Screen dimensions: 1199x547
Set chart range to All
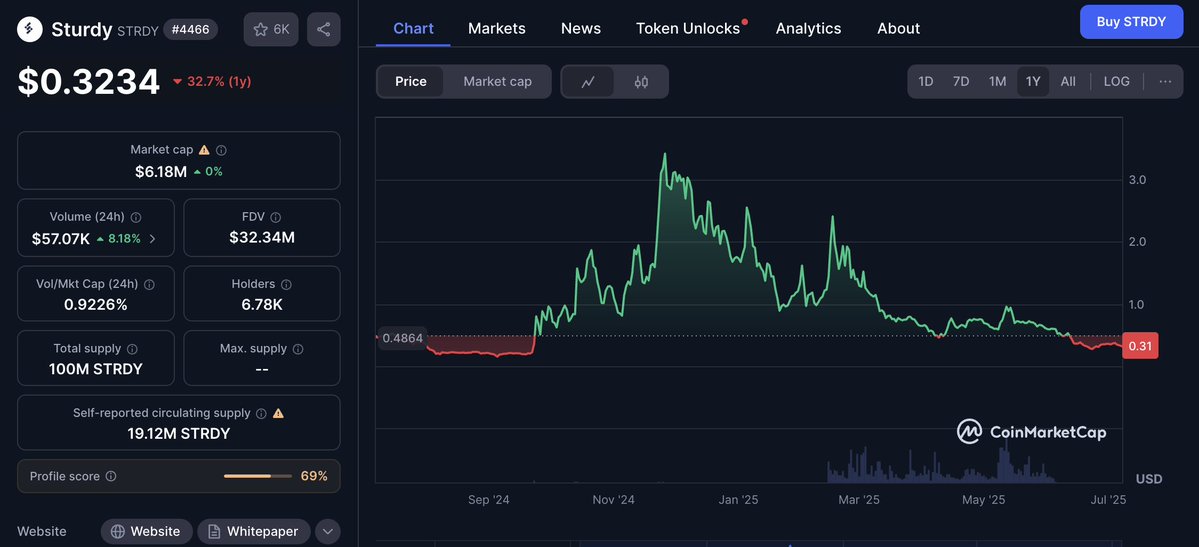[x=1068, y=81]
